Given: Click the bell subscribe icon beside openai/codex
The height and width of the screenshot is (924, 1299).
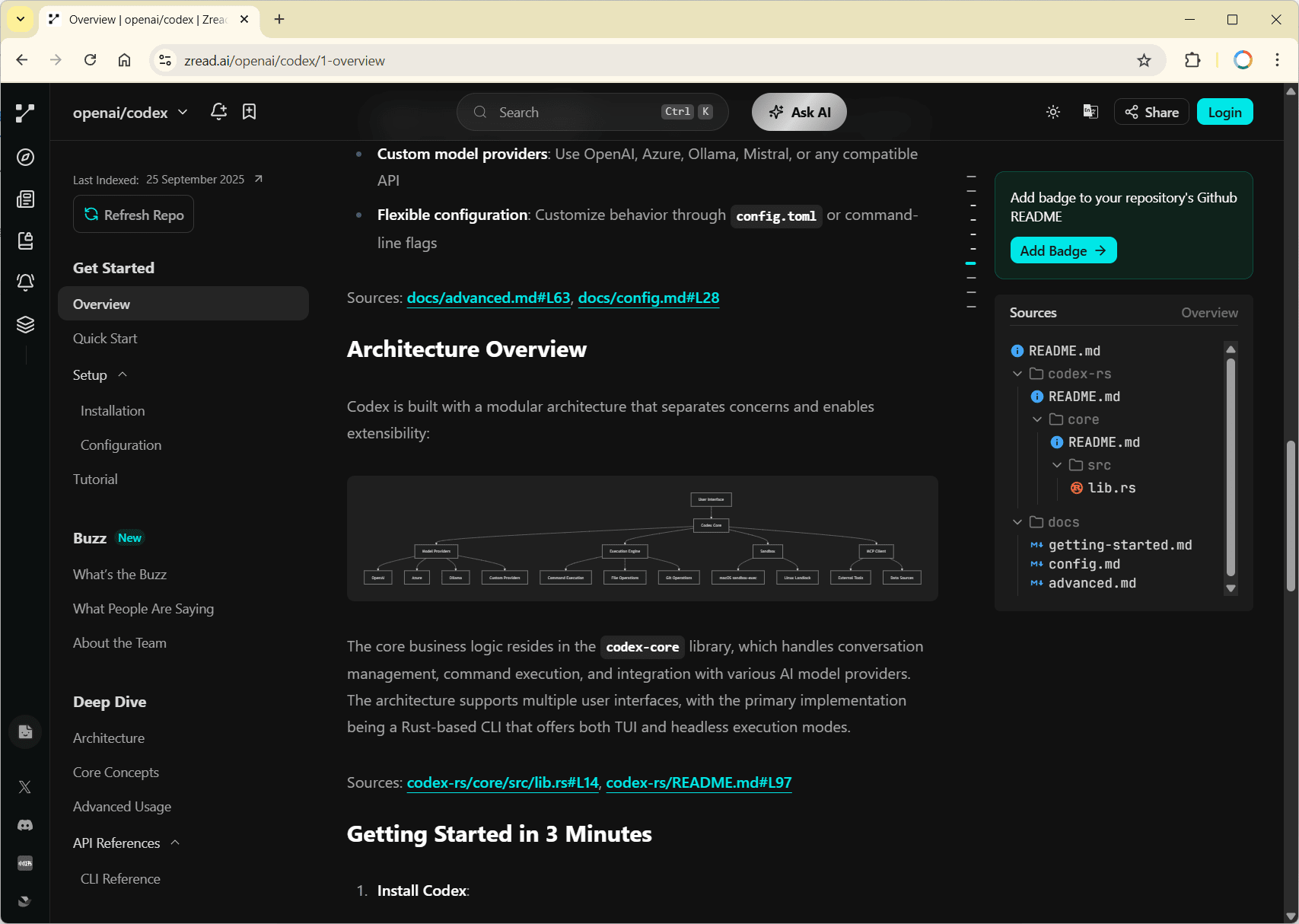Looking at the screenshot, I should 218,112.
